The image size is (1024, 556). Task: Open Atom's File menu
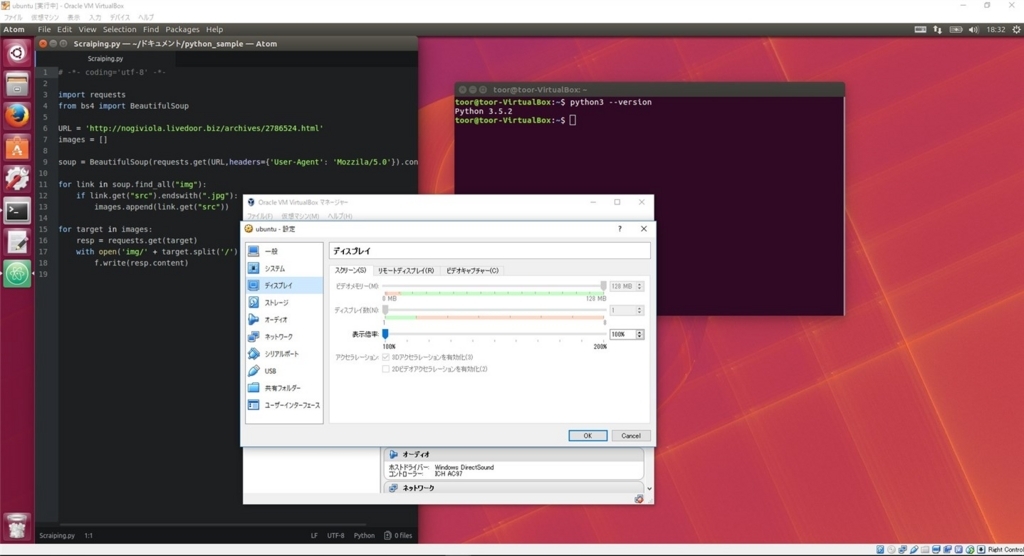pyautogui.click(x=44, y=29)
